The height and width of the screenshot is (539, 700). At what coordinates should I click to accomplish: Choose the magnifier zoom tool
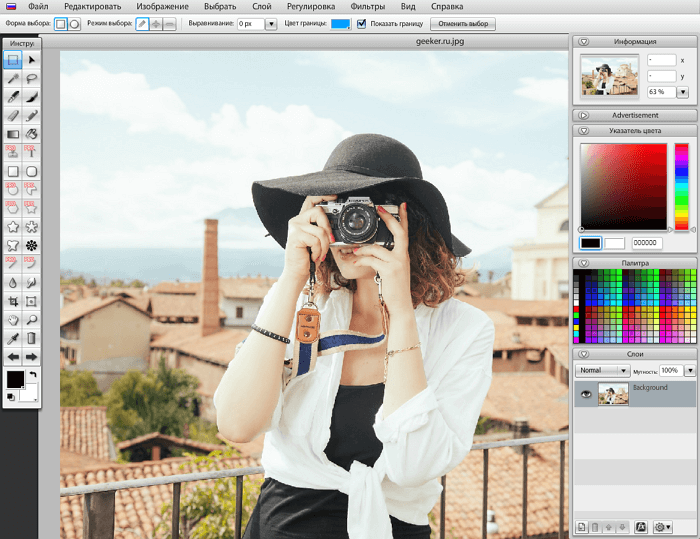32,320
